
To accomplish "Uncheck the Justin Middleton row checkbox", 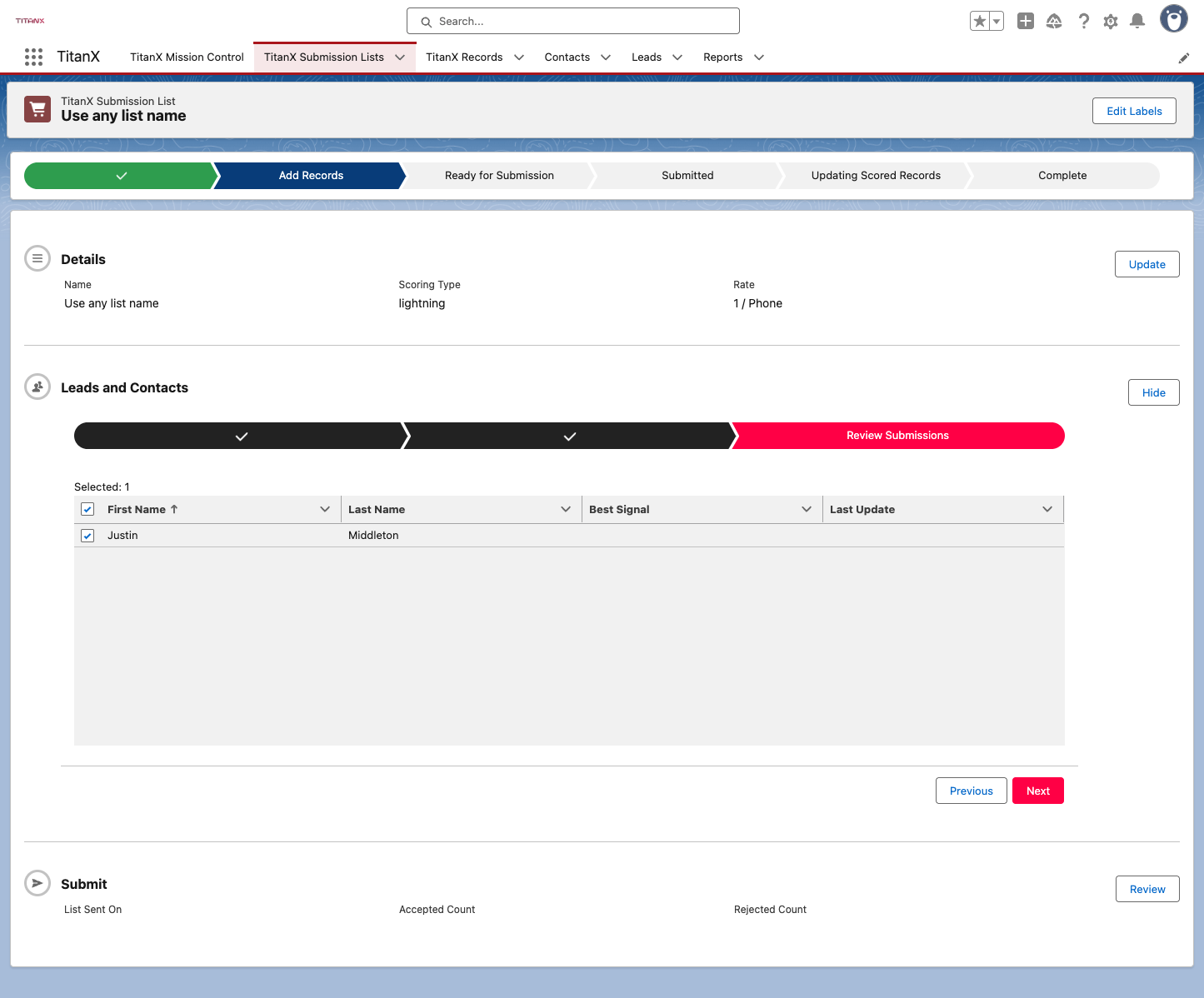I will (87, 536).
